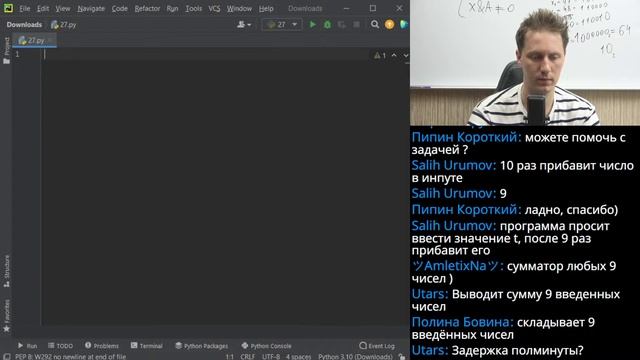Open the VCS menu
Image resolution: width=640 pixels, height=360 pixels.
(x=214, y=8)
